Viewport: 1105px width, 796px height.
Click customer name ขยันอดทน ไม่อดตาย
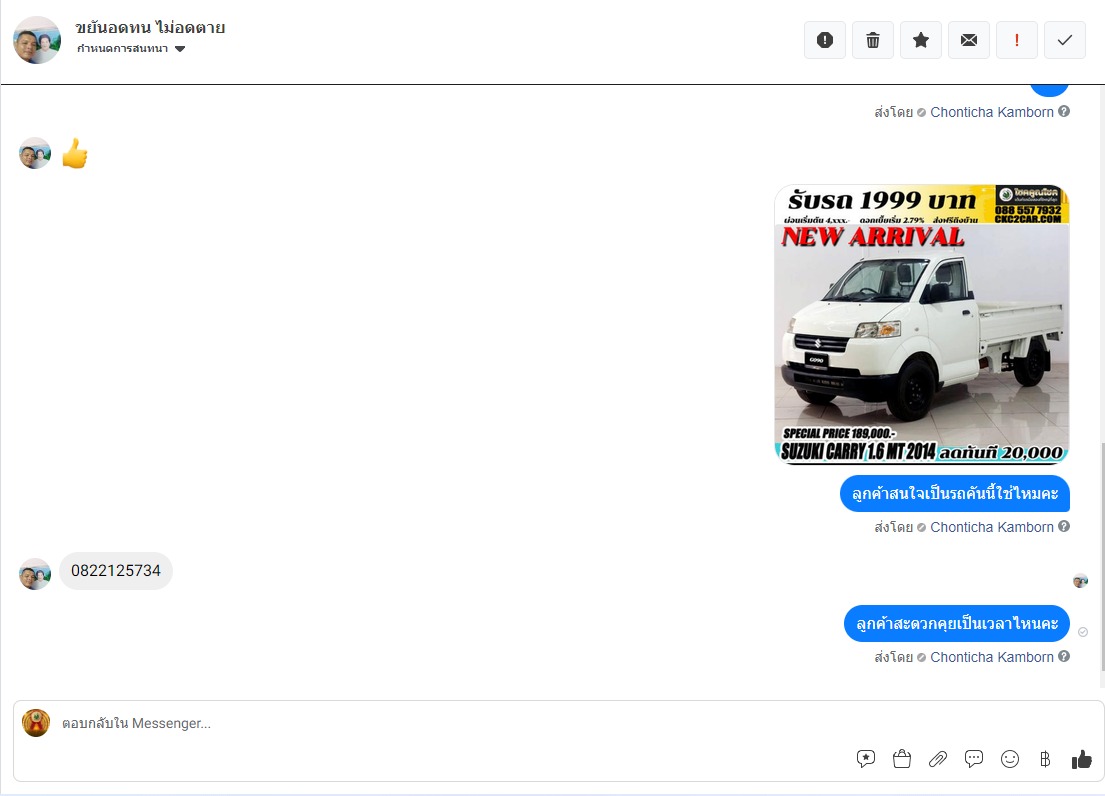[x=150, y=27]
